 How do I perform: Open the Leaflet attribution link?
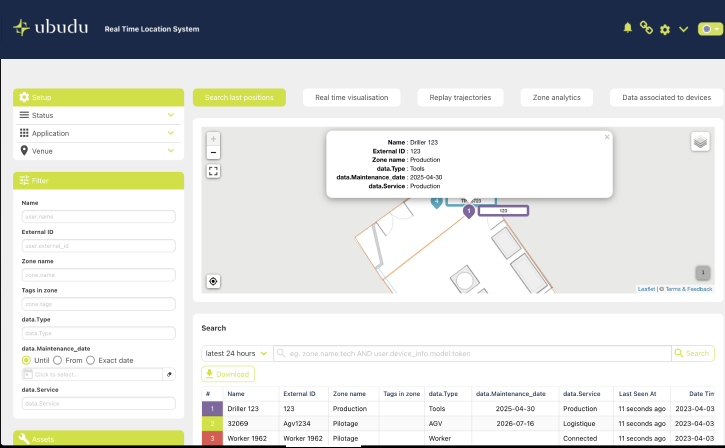(x=646, y=289)
